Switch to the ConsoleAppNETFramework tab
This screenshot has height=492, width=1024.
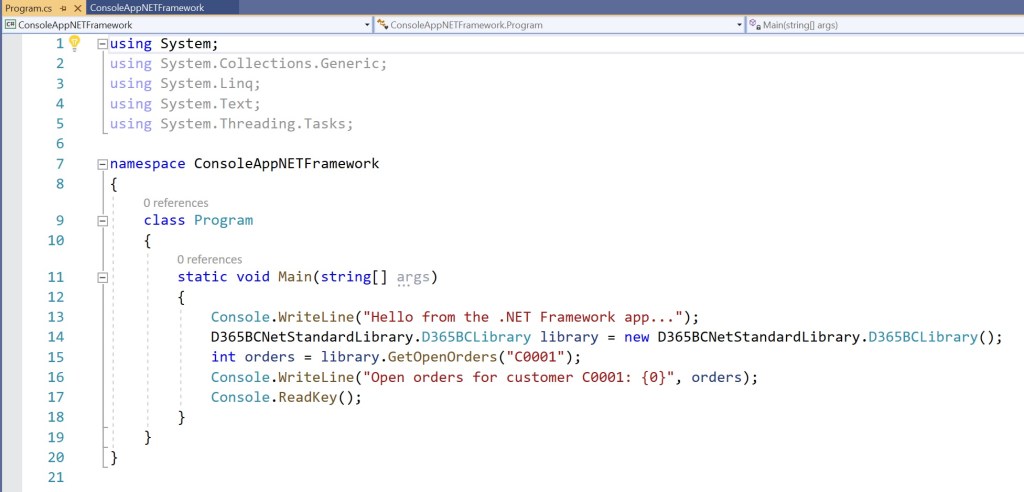point(146,8)
